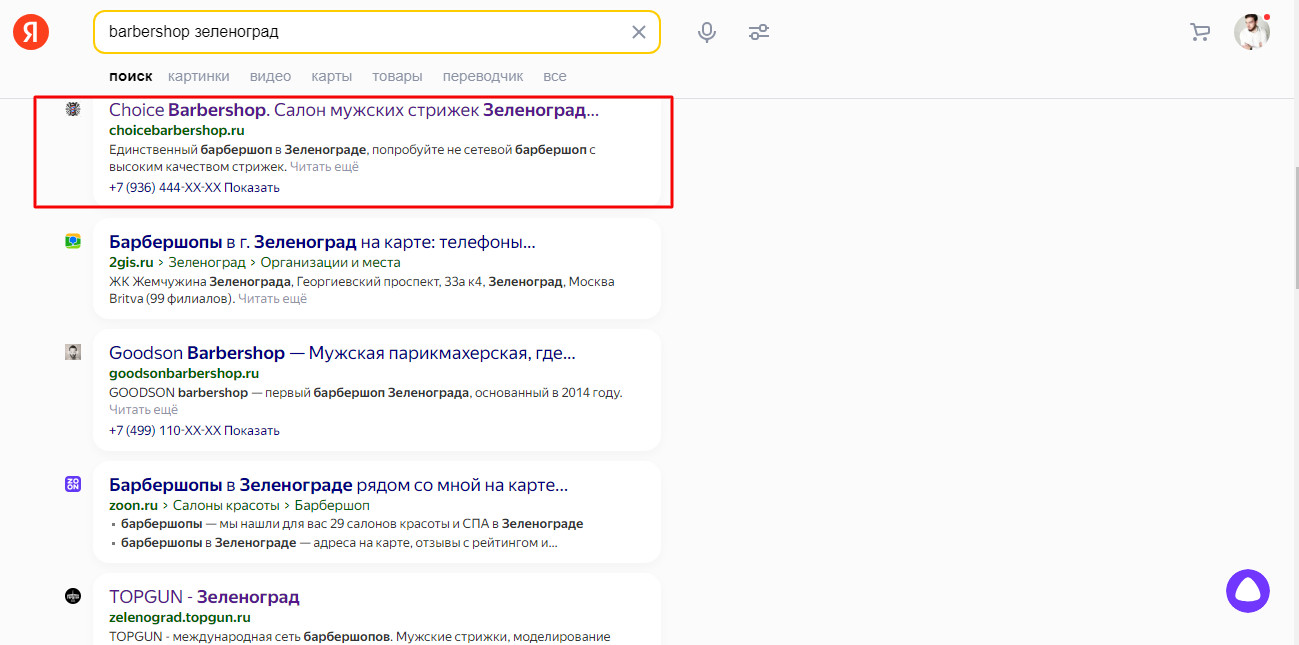Switch to the товары tab
Image resolution: width=1299 pixels, height=645 pixels.
pos(397,76)
